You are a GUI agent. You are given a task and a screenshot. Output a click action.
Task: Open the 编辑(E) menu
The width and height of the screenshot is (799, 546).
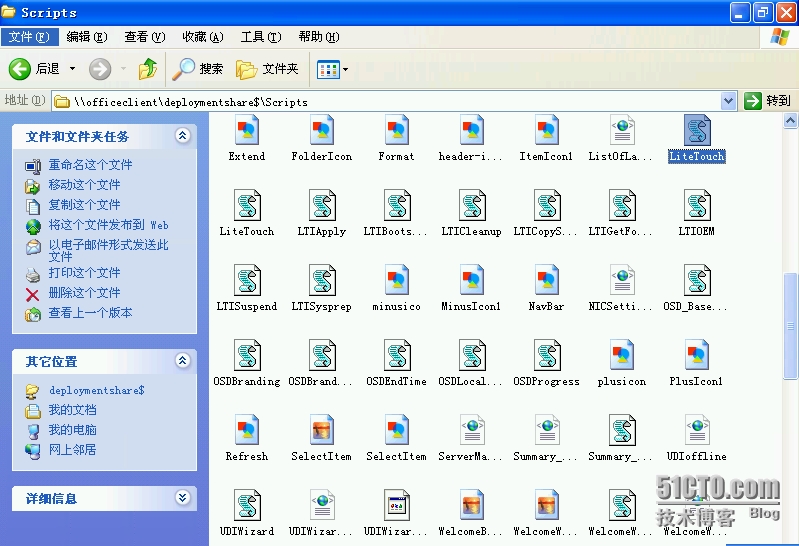coord(87,37)
